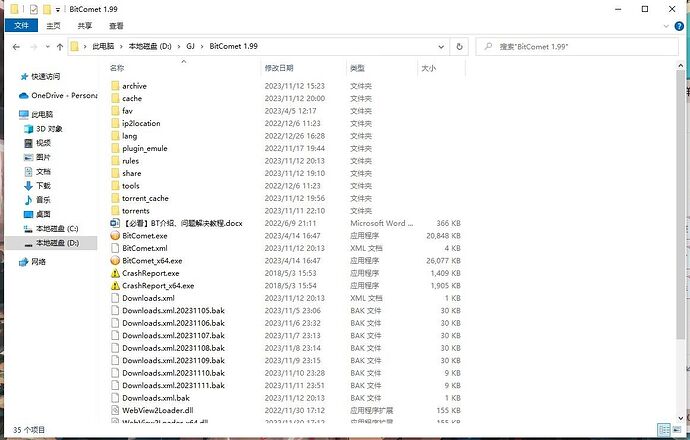The image size is (690, 440).
Task: Select the CrashReport_x64.exe warning icon
Action: (115, 286)
